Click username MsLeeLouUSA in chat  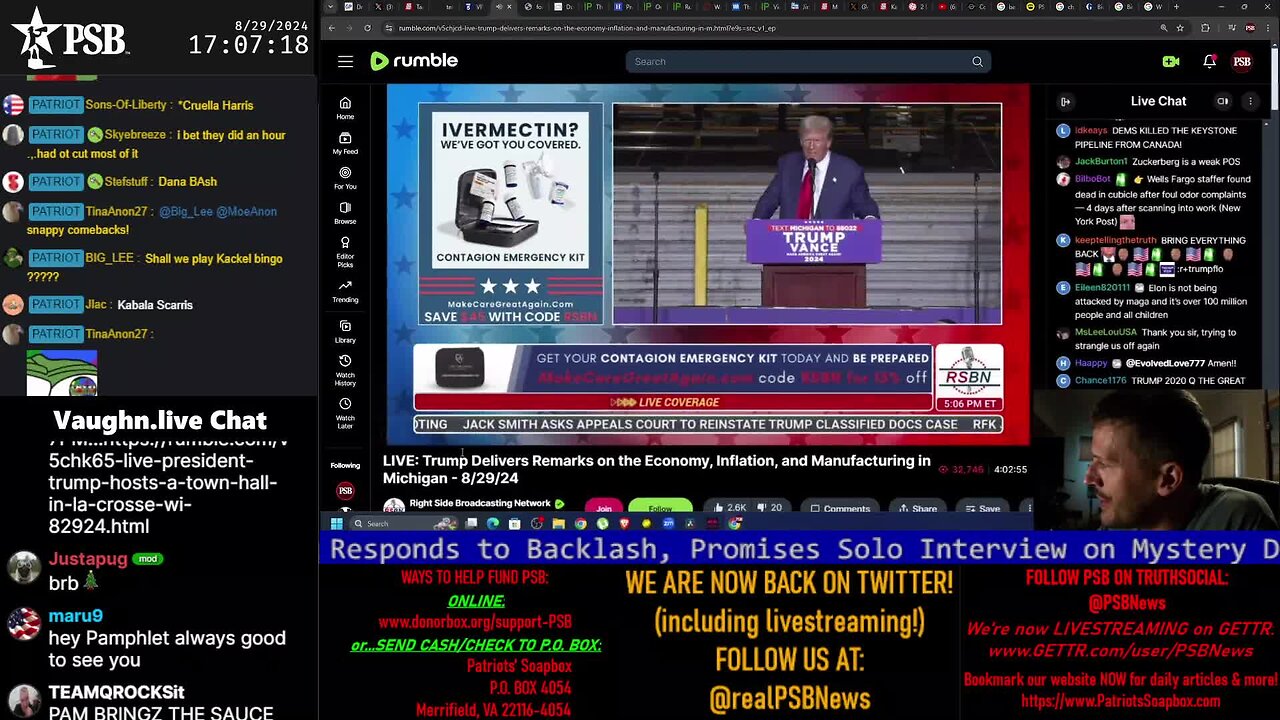tap(1106, 332)
